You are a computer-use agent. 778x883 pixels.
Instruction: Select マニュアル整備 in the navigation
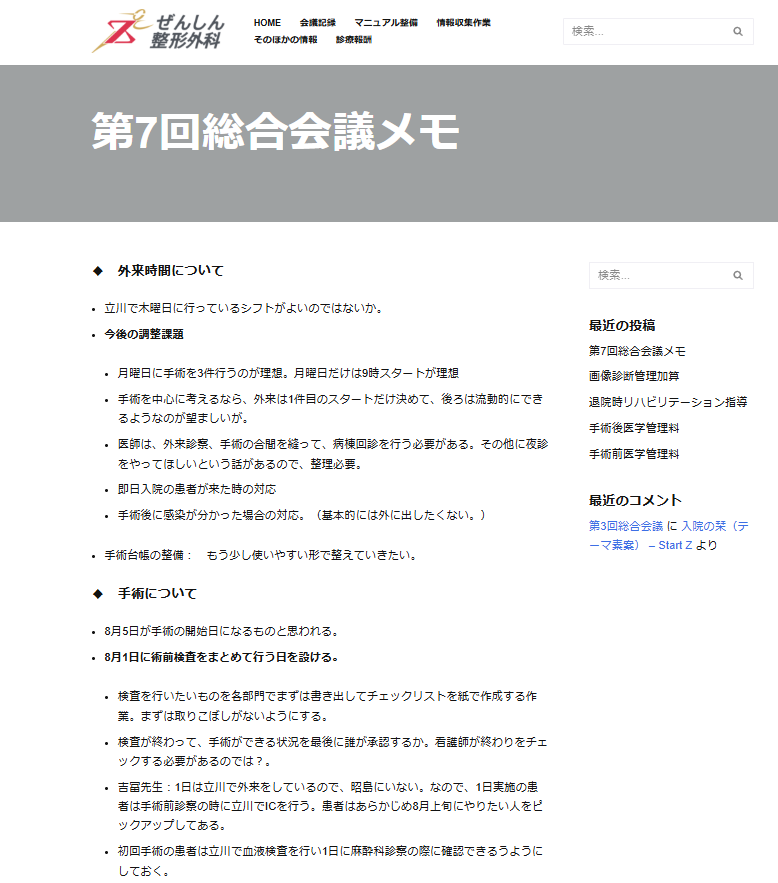[x=386, y=22]
